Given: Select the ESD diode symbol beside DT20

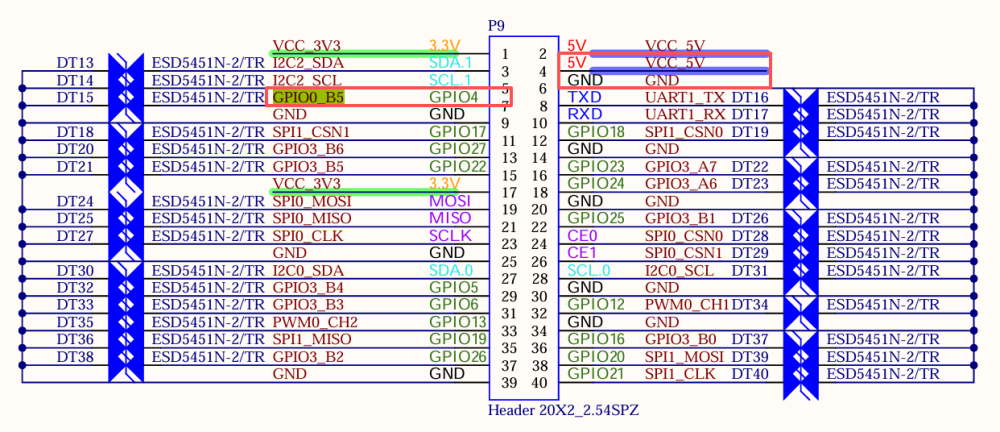Looking at the screenshot, I should [126, 149].
